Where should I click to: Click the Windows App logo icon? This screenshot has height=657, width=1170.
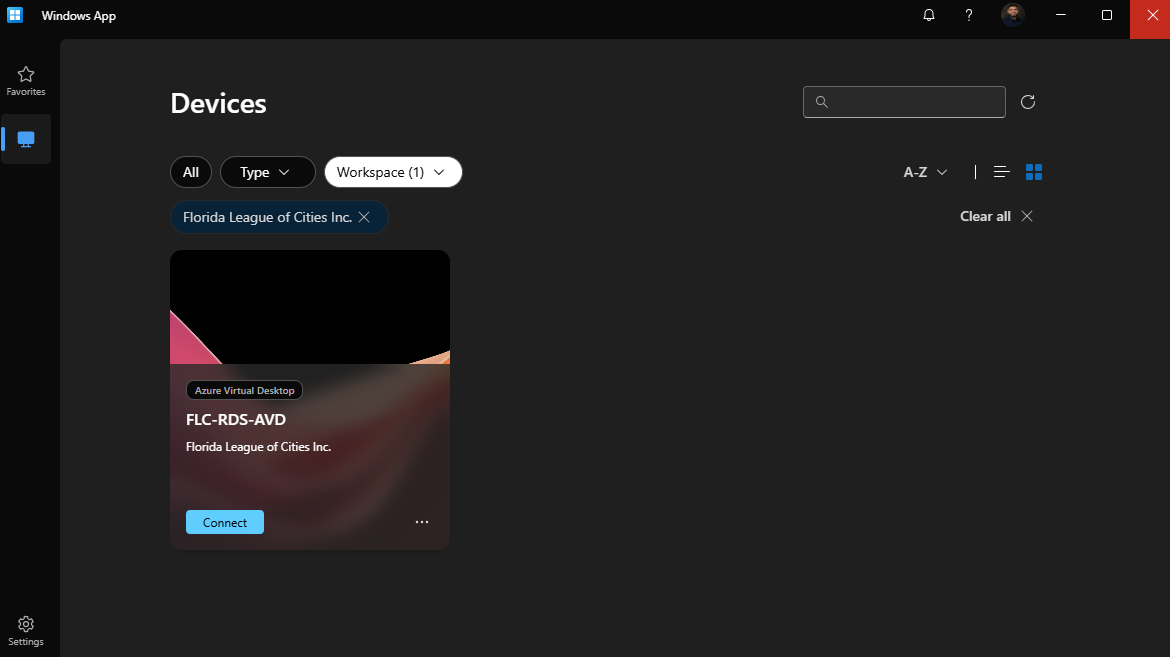[15, 15]
